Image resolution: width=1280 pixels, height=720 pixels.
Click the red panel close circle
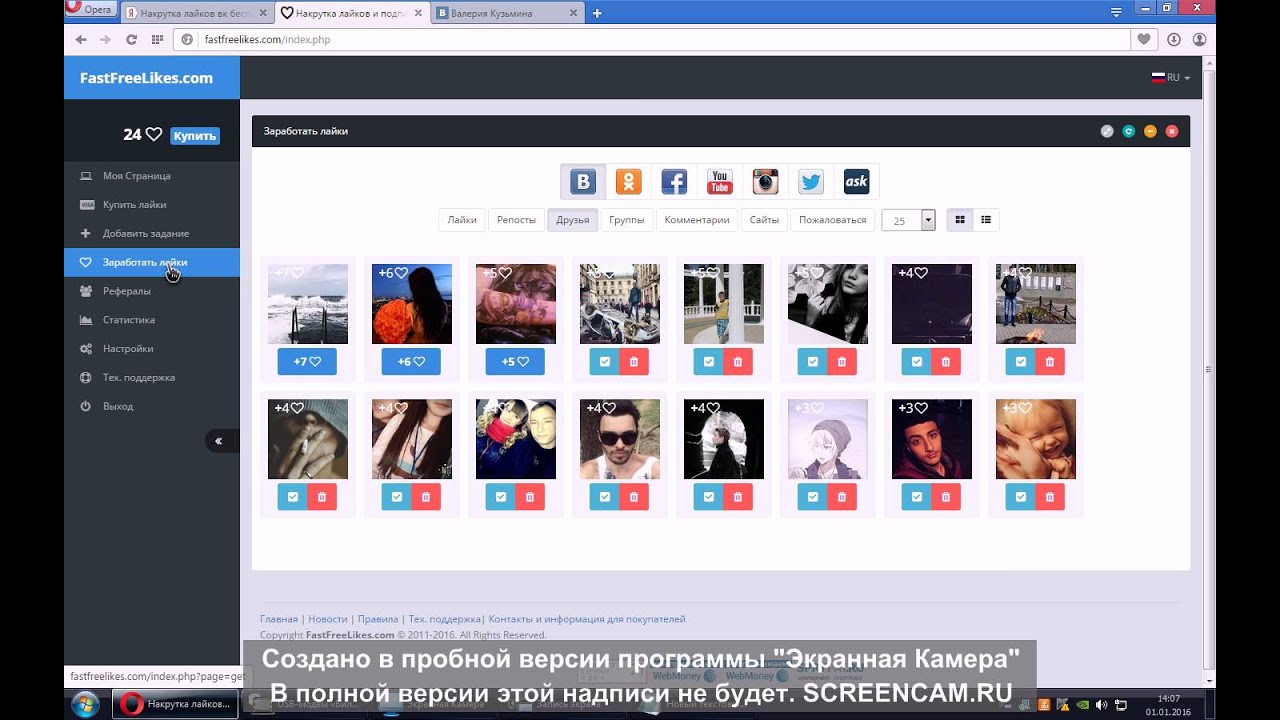[x=1172, y=131]
